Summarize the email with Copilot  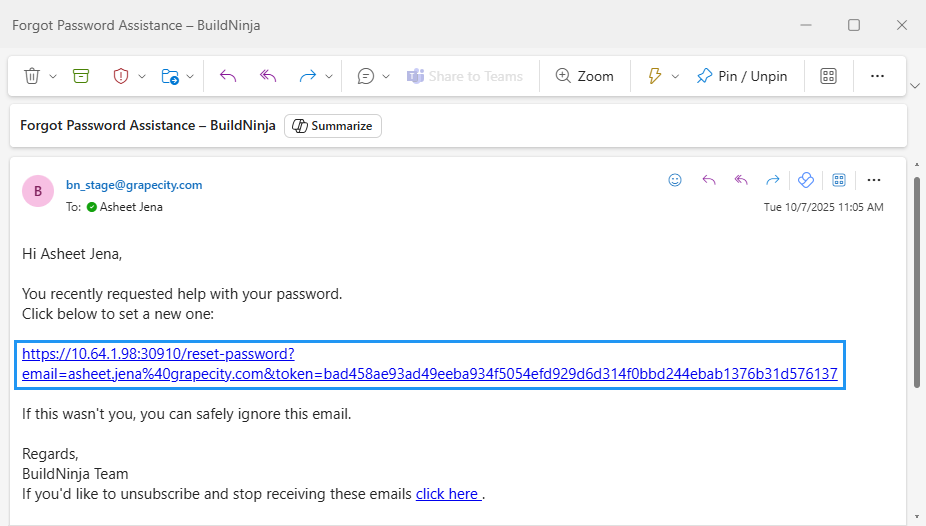333,126
